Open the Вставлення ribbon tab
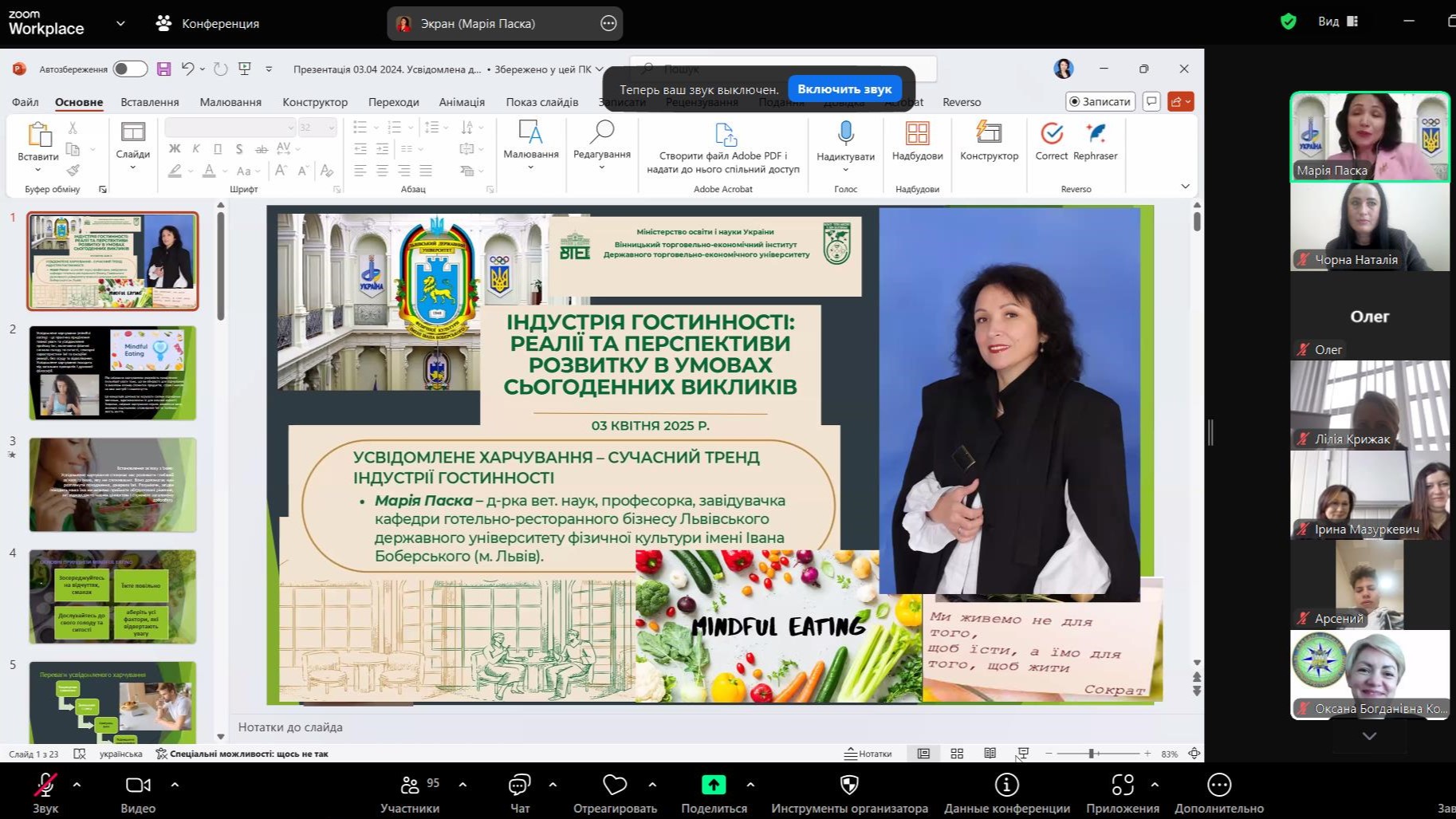Image resolution: width=1456 pixels, height=819 pixels. click(x=150, y=102)
